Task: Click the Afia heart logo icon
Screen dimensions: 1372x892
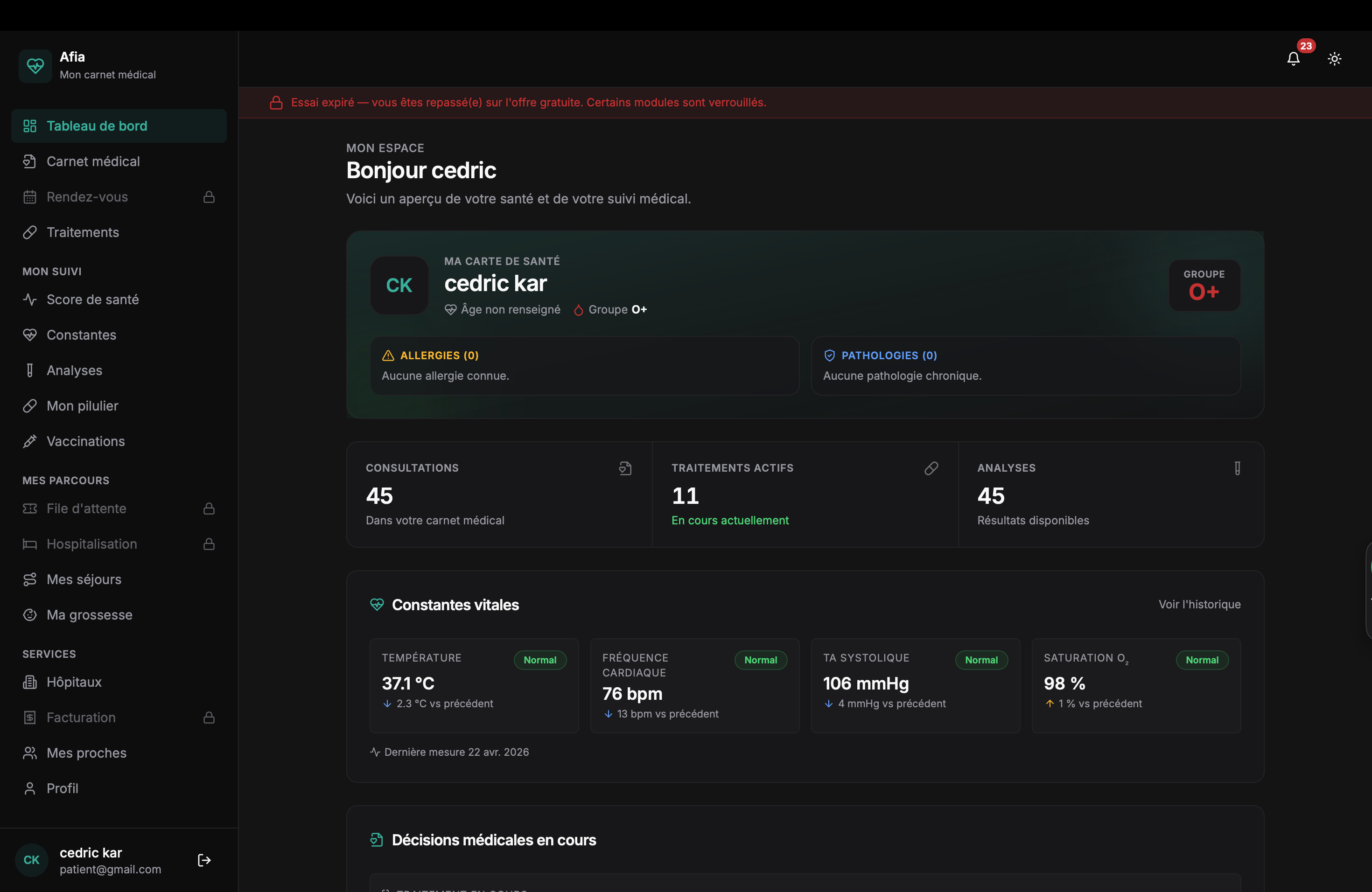Action: pyautogui.click(x=35, y=66)
